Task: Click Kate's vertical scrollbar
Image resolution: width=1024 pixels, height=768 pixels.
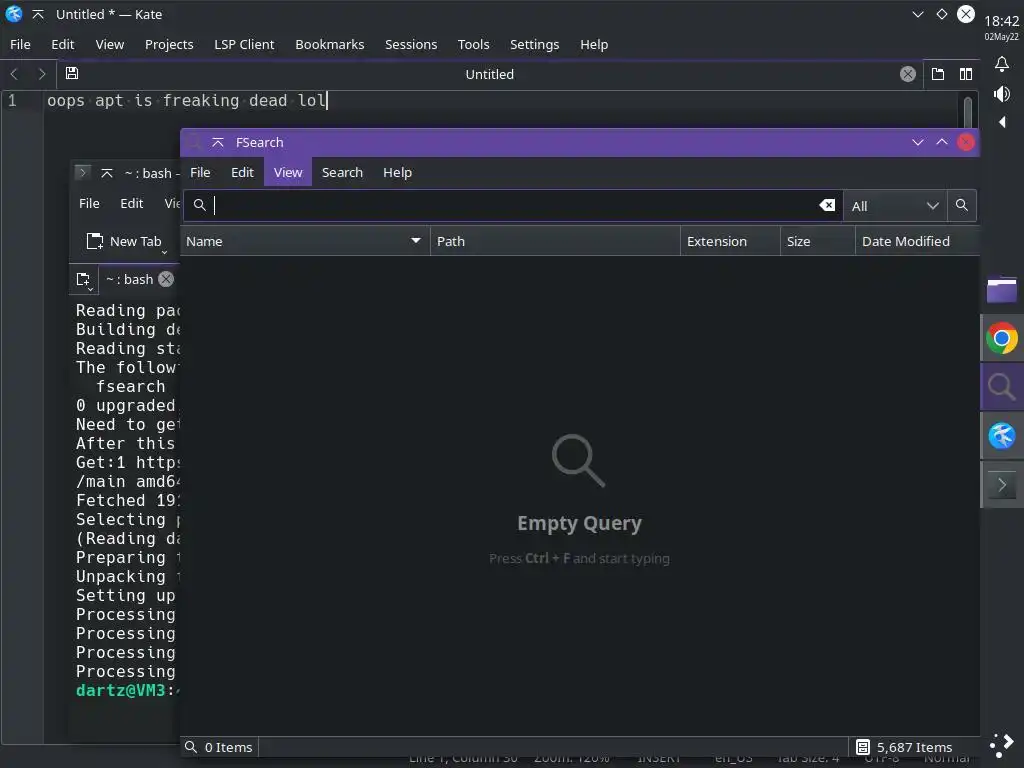Action: click(967, 111)
